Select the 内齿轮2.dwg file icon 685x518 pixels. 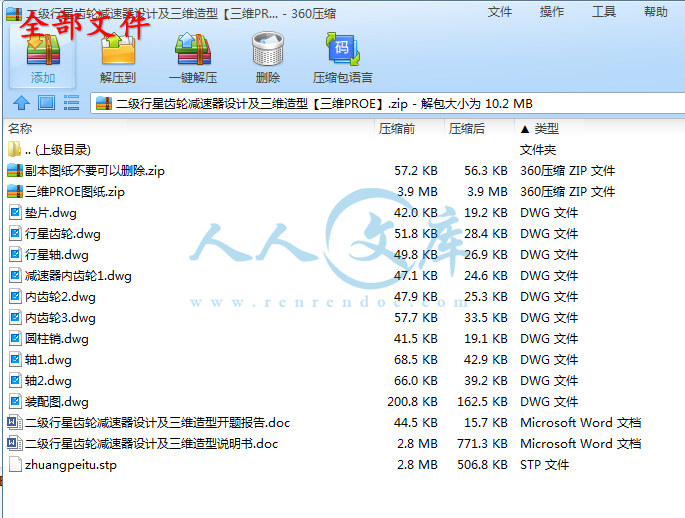point(15,297)
